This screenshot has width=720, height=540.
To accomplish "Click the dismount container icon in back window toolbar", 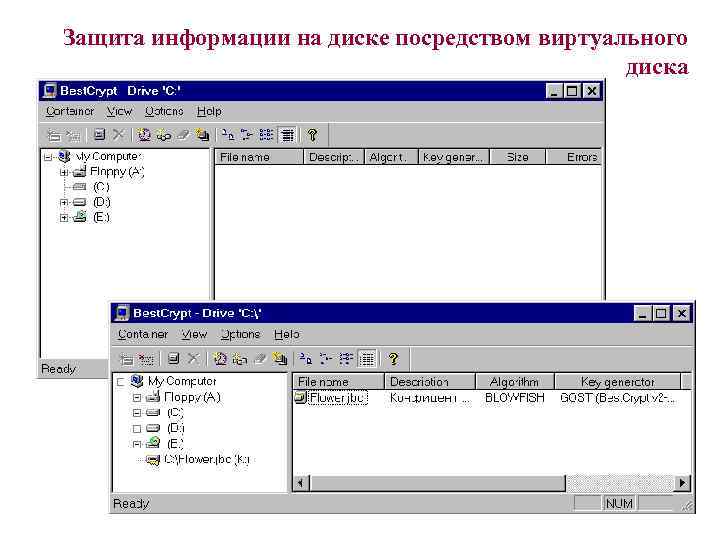I will click(x=73, y=135).
